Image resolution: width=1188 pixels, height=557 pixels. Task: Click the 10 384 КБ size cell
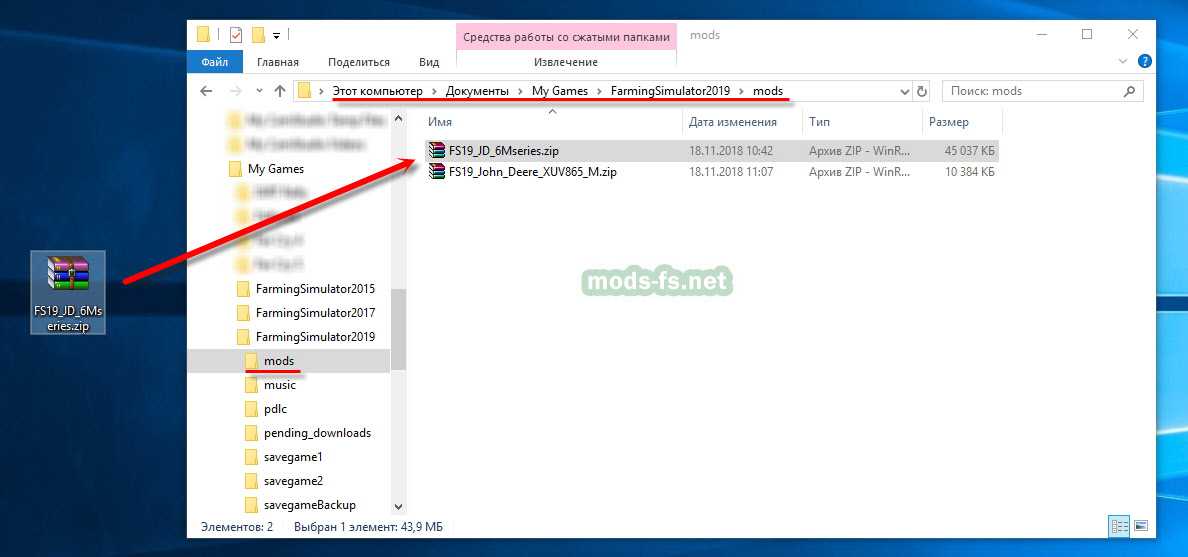pyautogui.click(x=970, y=172)
